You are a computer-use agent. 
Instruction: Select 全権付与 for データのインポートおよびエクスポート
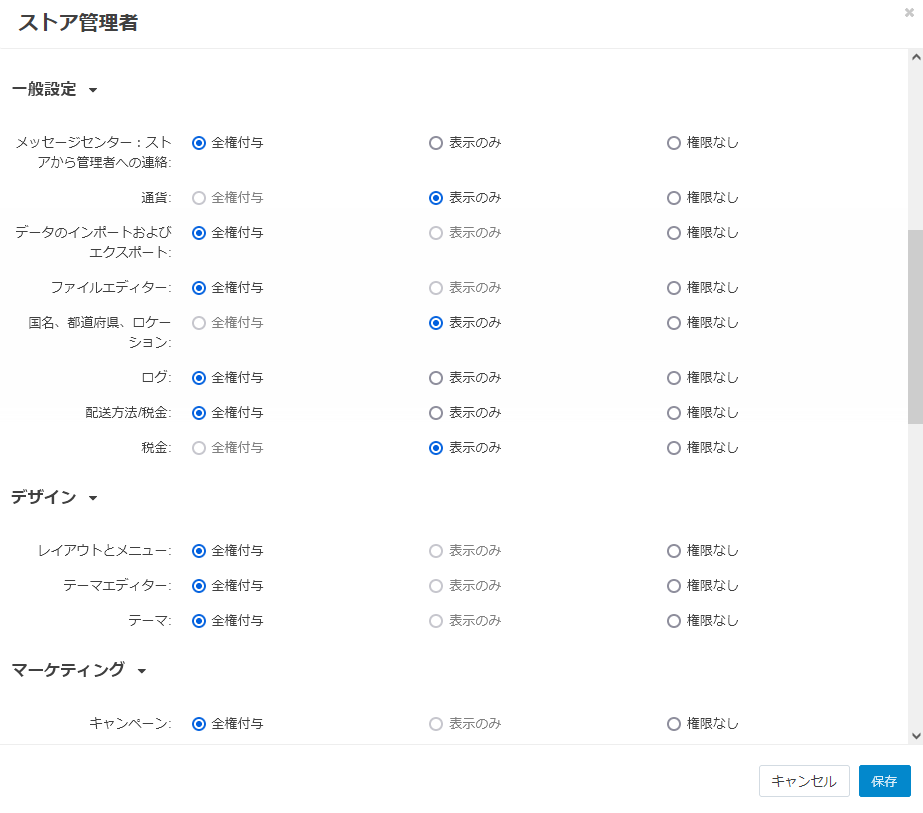[199, 233]
